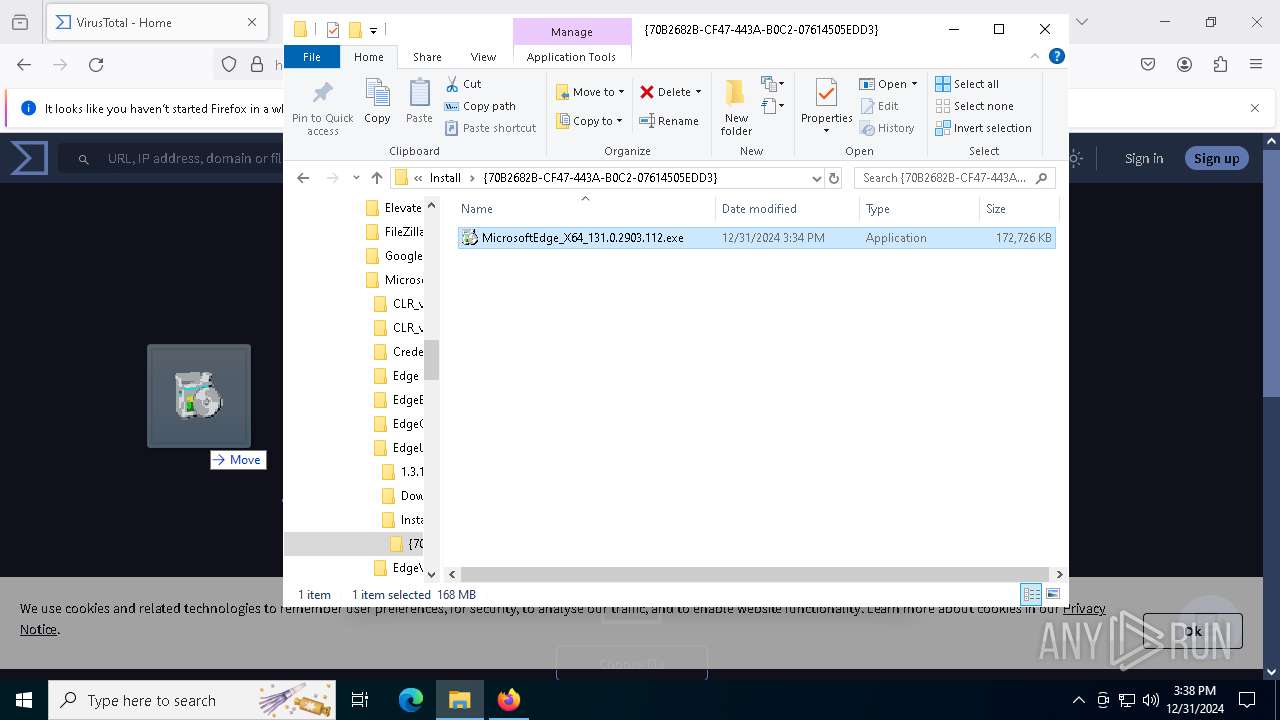Screen dimensions: 1280x720
Task: Click the History ribbon command
Action: [x=887, y=128]
